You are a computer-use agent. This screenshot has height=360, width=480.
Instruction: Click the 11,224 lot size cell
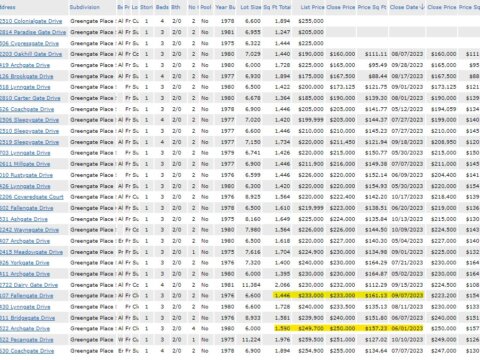pos(250,340)
